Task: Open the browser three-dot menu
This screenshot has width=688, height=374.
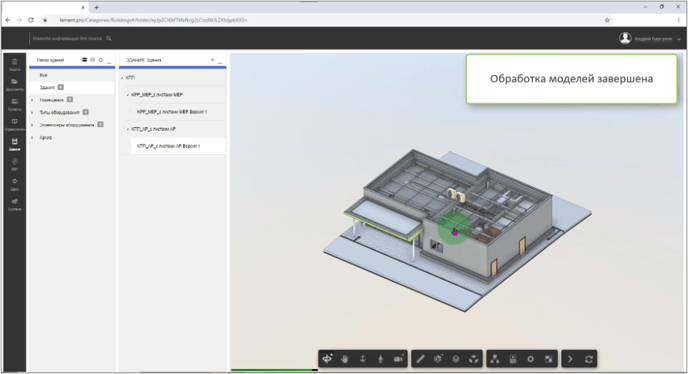Action: pyautogui.click(x=678, y=20)
